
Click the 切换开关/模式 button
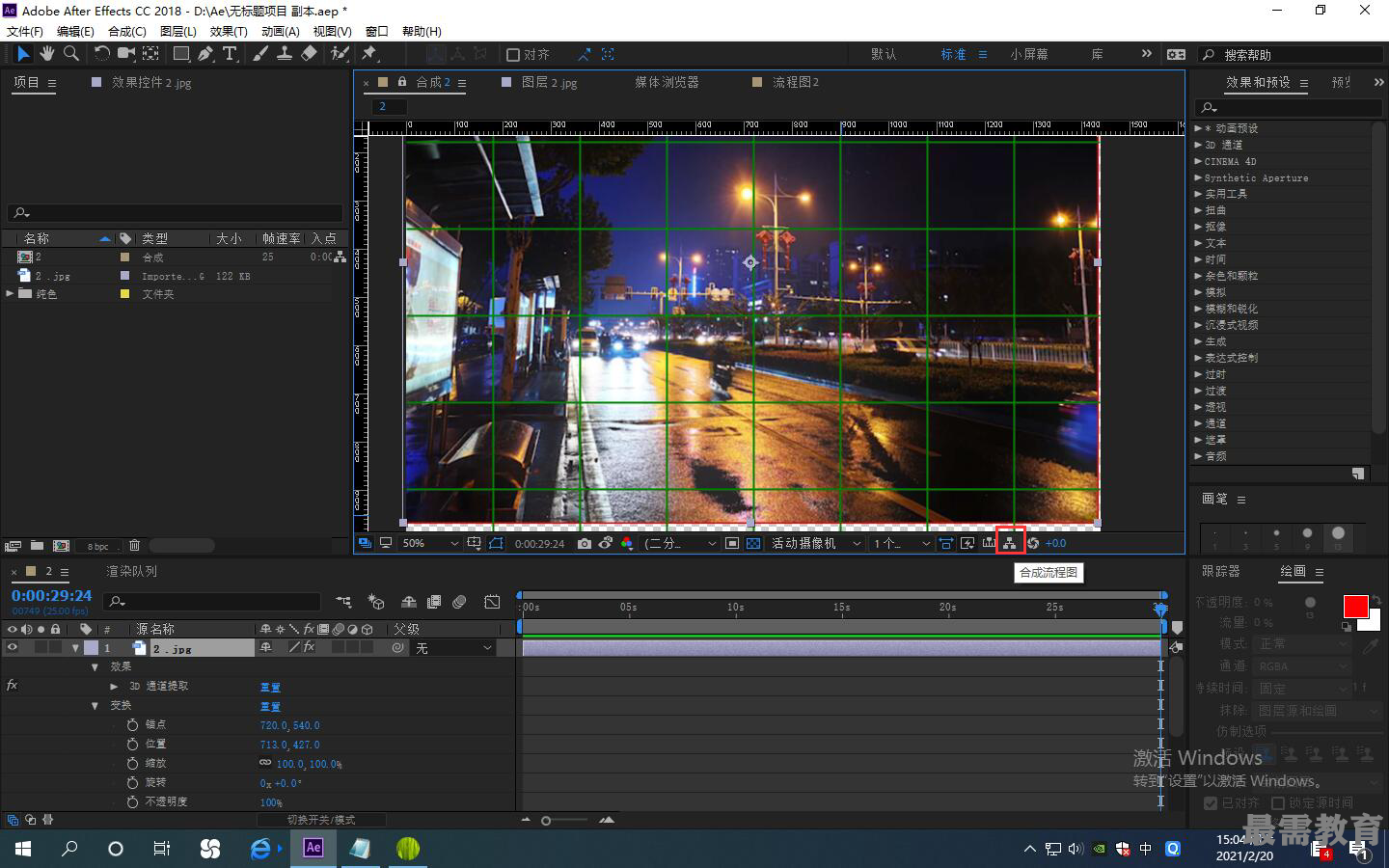tap(321, 820)
